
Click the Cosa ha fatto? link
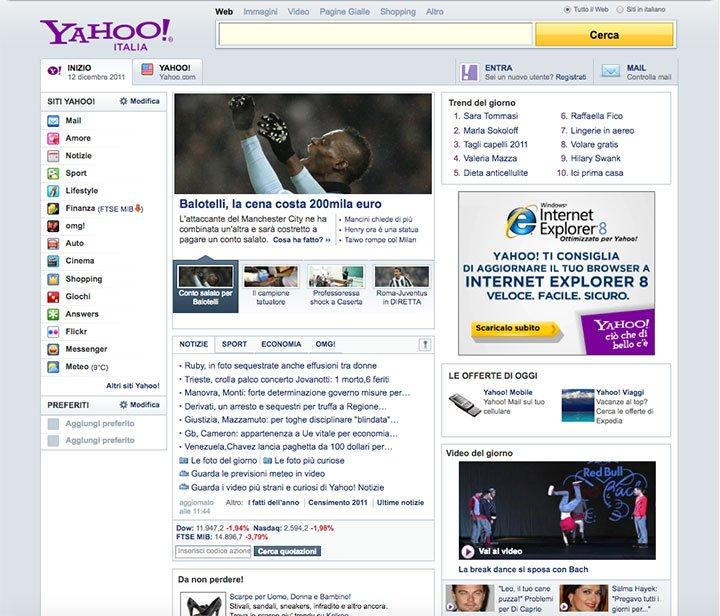[x=301, y=240]
